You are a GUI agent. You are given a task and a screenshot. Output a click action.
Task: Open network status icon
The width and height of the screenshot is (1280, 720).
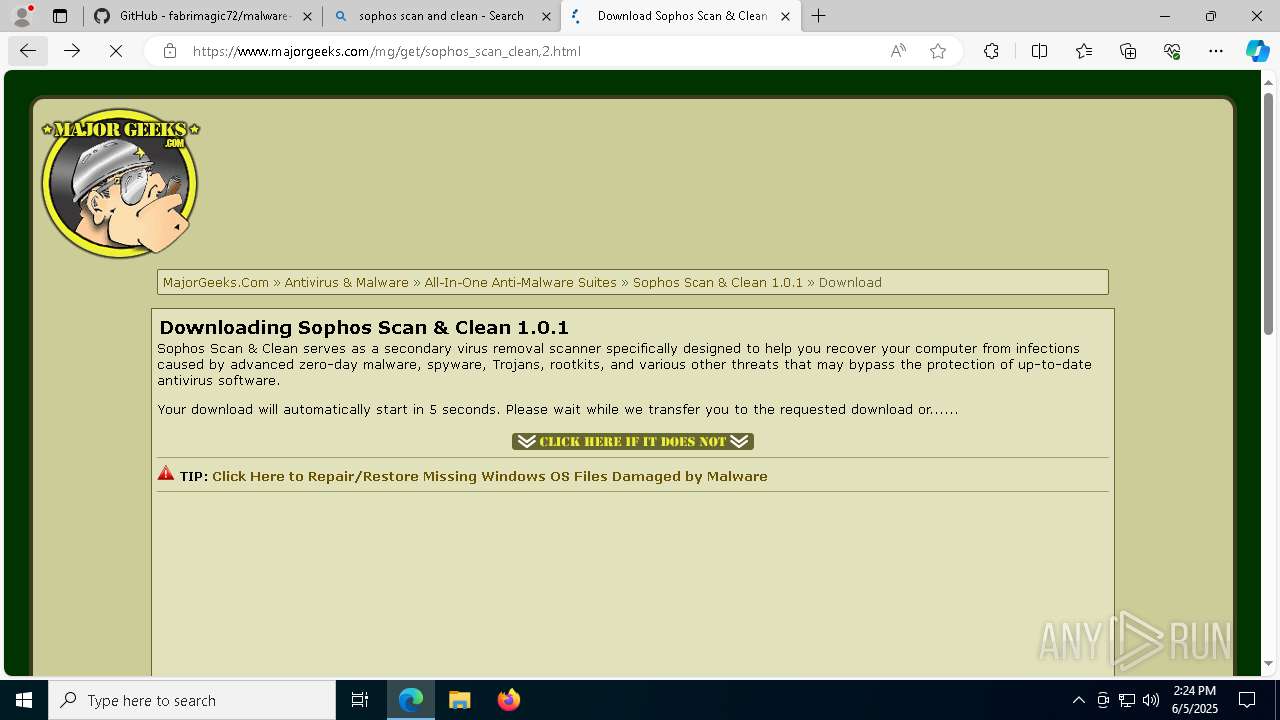click(x=1127, y=700)
